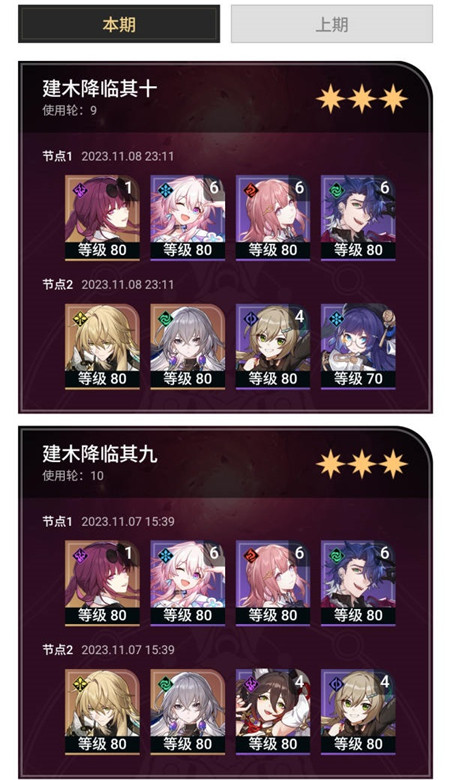The width and height of the screenshot is (450, 780).
Task: Click the ice element icon on glasses character
Action: pos(336,319)
